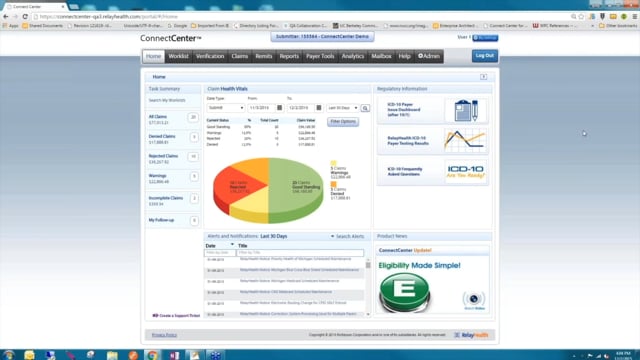Open My Follow-up in Task Summary
The width and height of the screenshot is (640, 360).
tap(161, 220)
